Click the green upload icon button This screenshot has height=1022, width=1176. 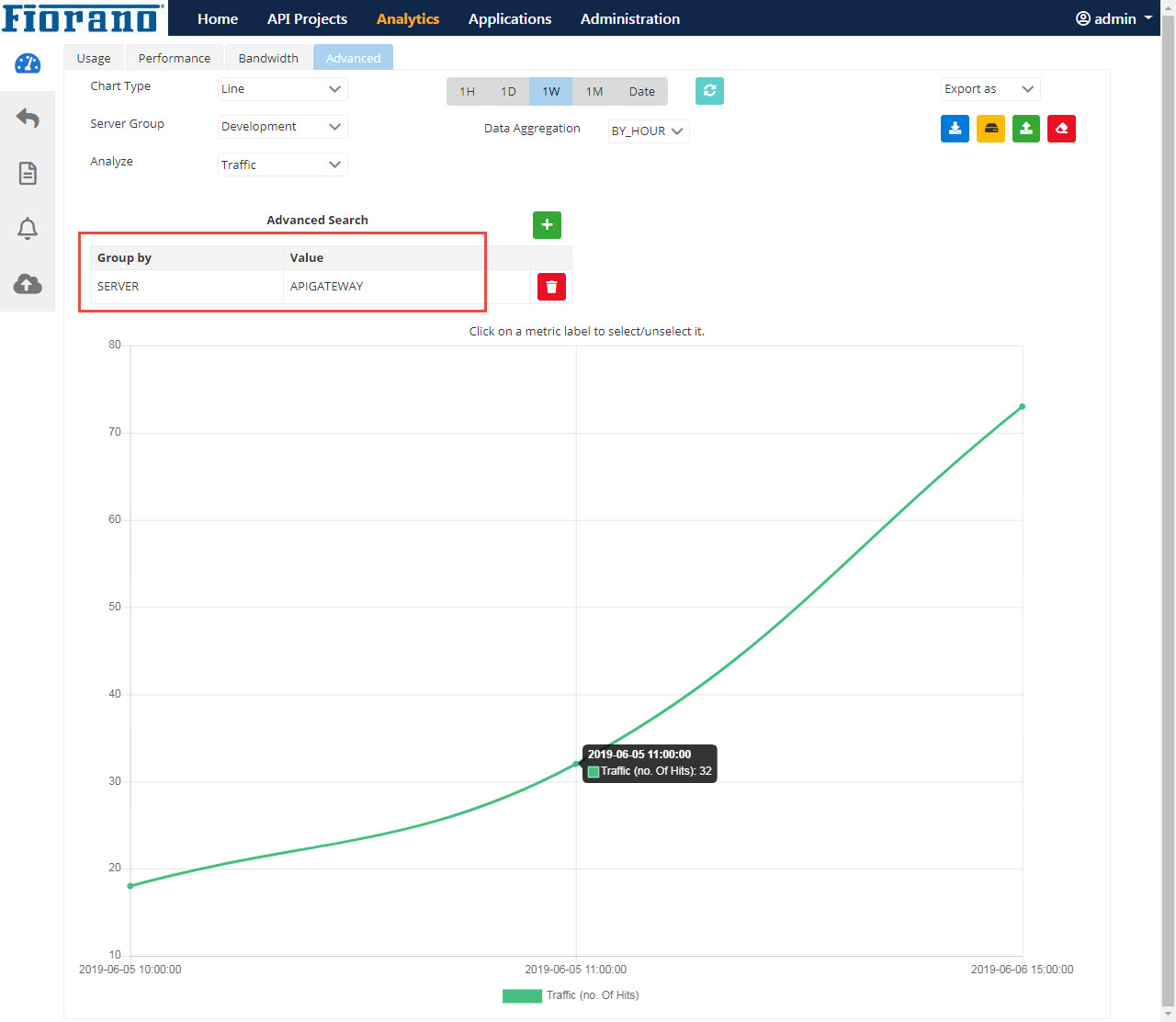click(x=1026, y=129)
